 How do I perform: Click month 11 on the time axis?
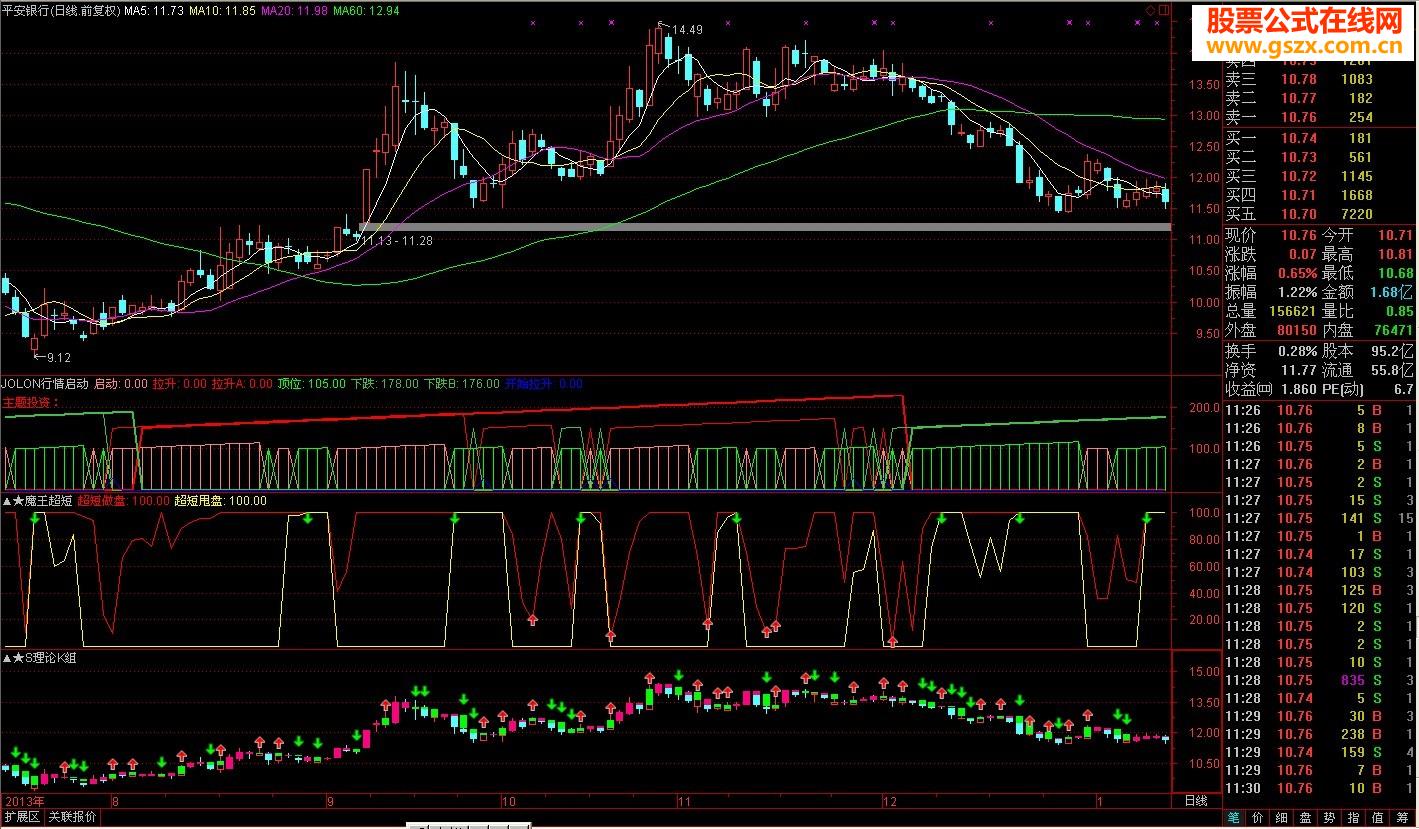[685, 801]
